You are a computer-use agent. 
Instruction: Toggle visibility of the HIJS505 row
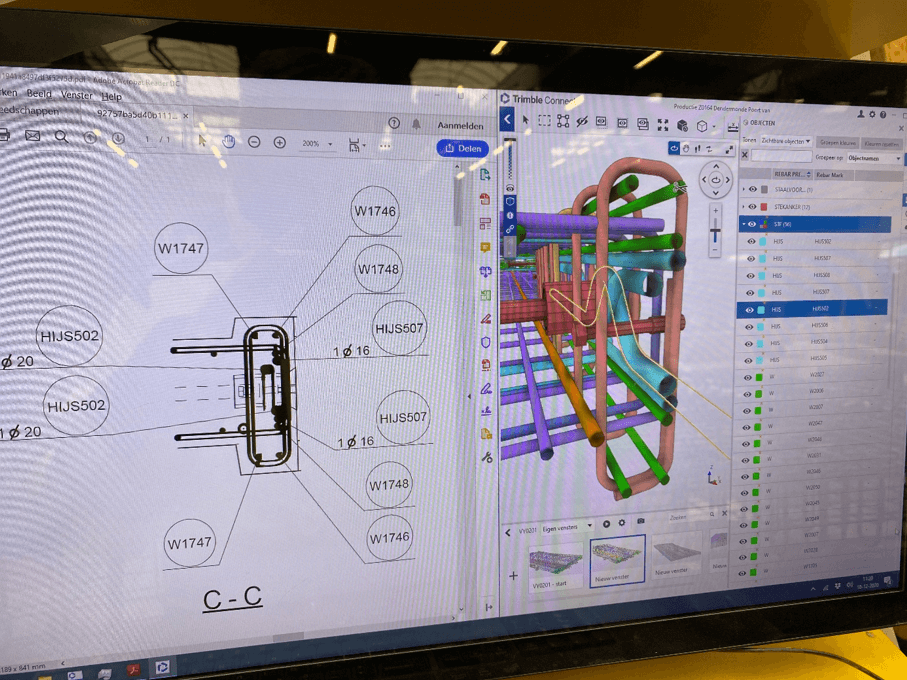(x=747, y=360)
